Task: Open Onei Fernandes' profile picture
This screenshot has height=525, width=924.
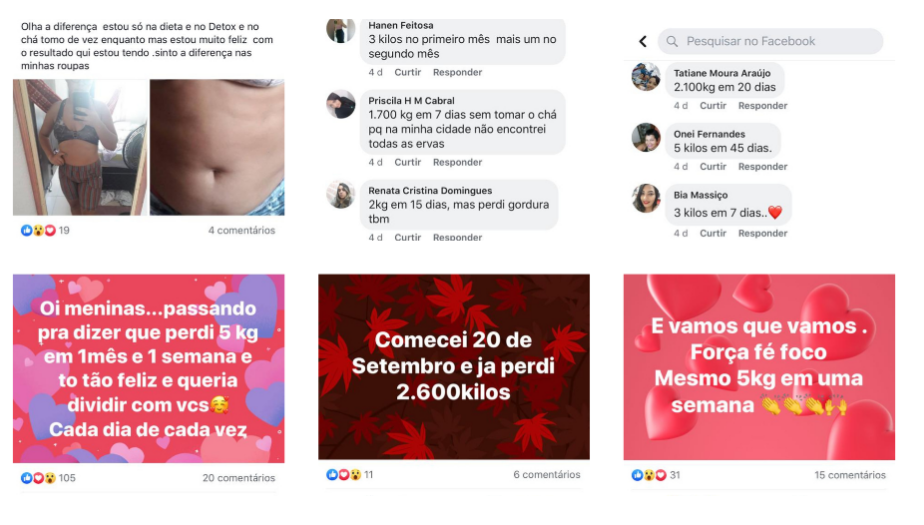Action: [646, 137]
